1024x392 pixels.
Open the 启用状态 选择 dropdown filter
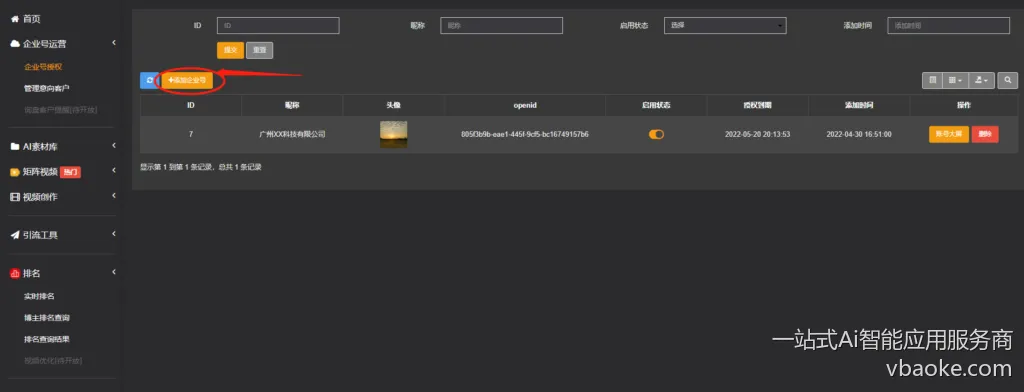(x=725, y=25)
